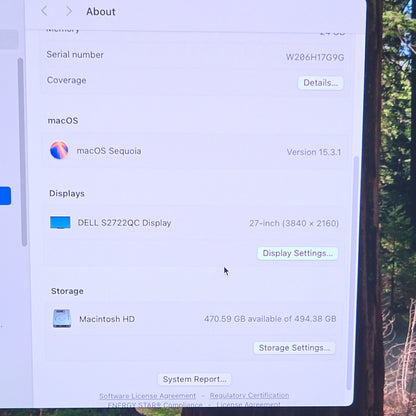Go forward with the right chevron arrow
Viewport: 416px width, 416px height.
(69, 11)
